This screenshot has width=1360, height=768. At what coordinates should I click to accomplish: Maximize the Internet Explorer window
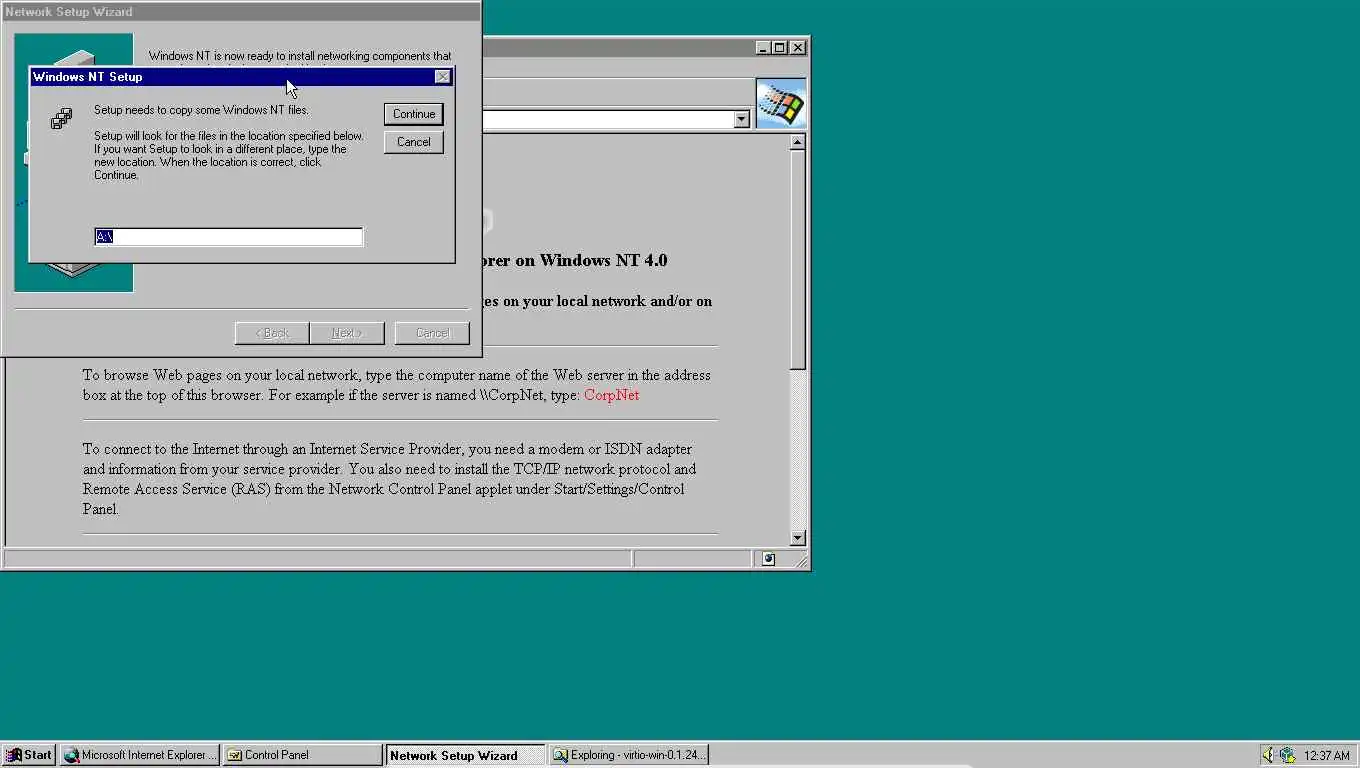click(x=780, y=47)
